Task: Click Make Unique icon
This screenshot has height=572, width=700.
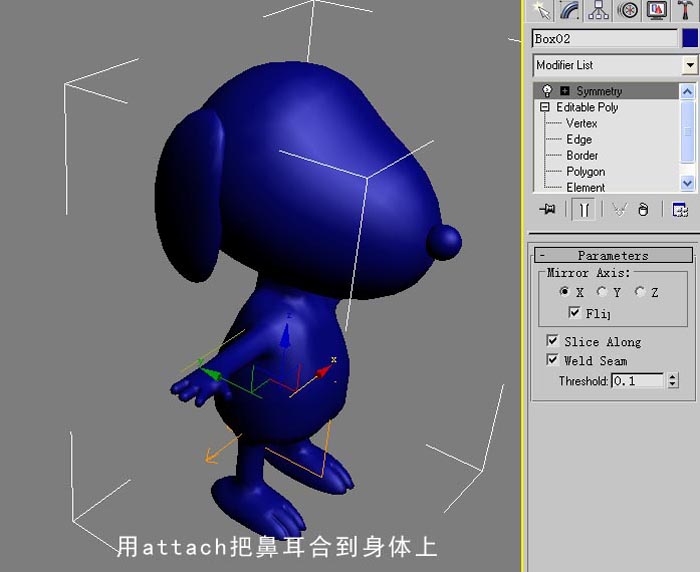Action: pos(619,209)
